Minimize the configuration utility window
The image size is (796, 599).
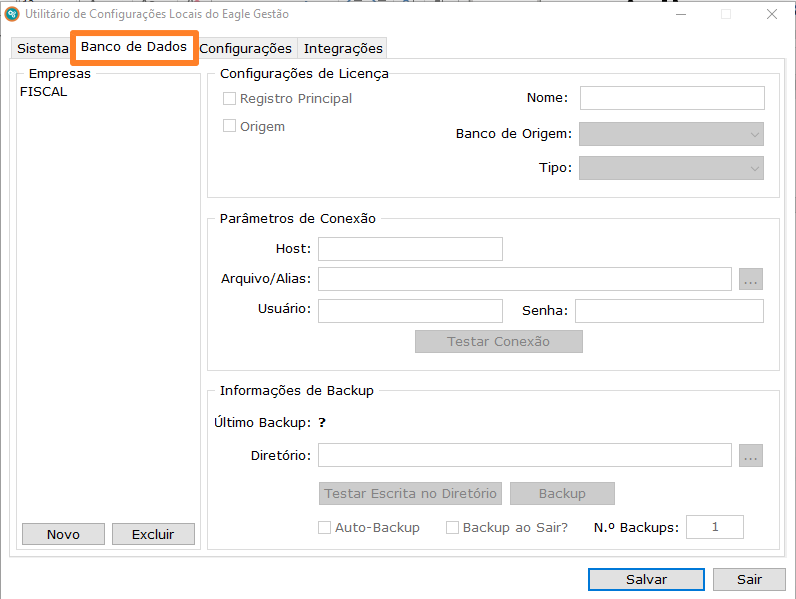680,14
